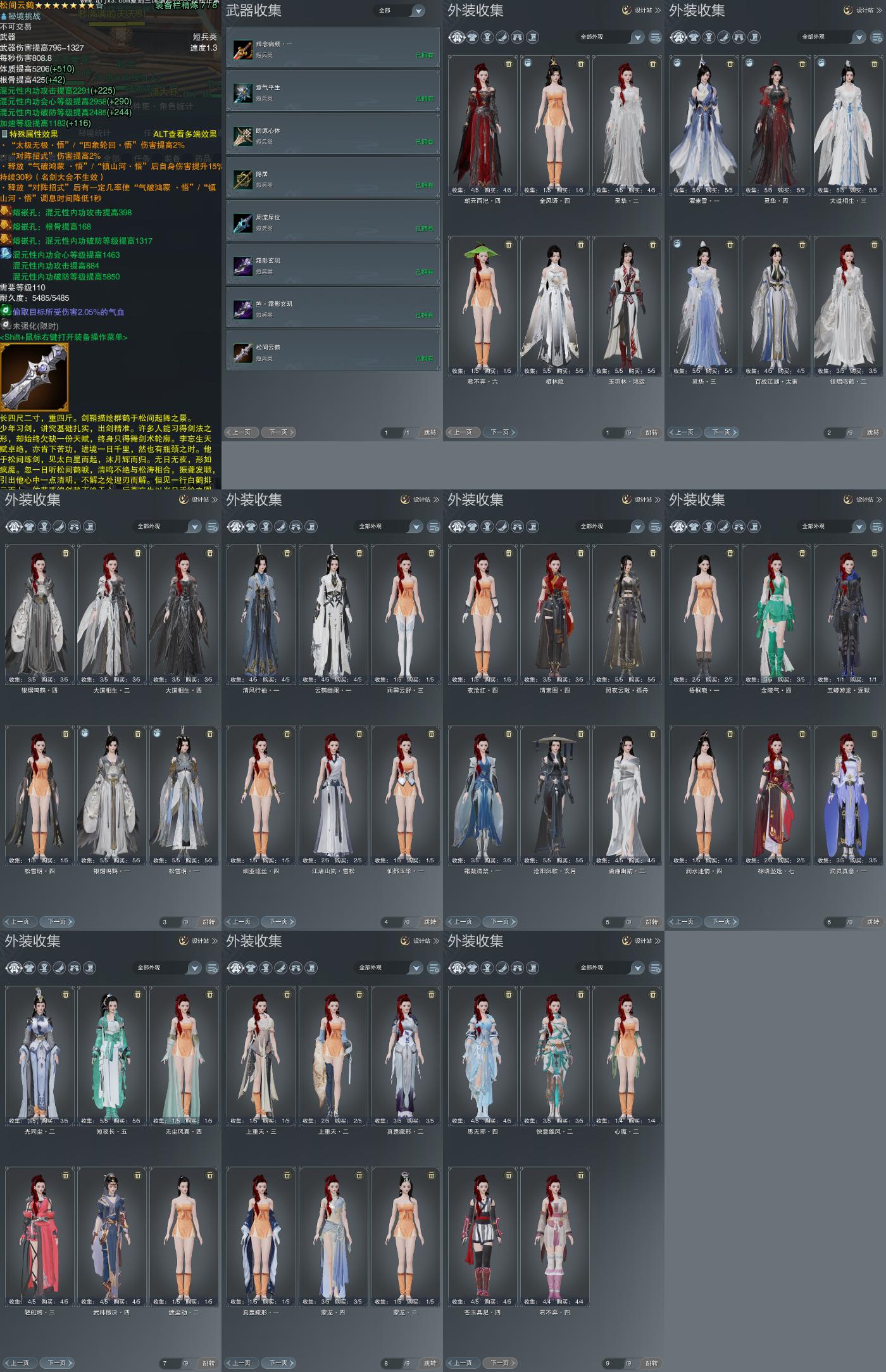Click trash icon on 玉羽林·鸿运 outfit card
The width and height of the screenshot is (886, 1372).
point(653,244)
